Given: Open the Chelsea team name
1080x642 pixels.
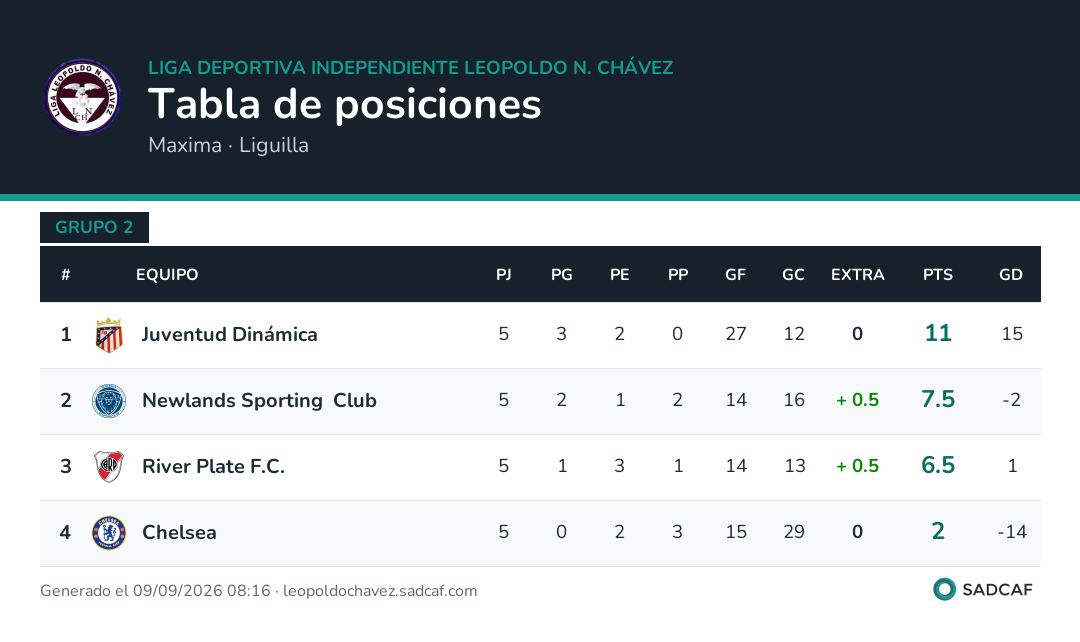Looking at the screenshot, I should (179, 532).
